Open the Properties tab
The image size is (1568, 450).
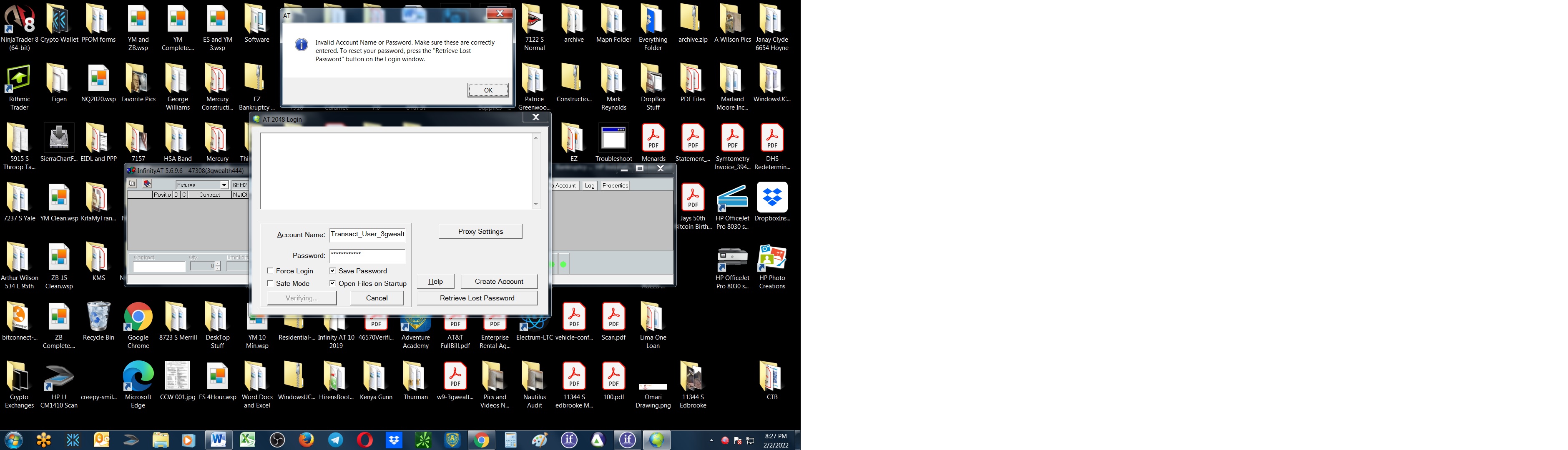[x=615, y=185]
